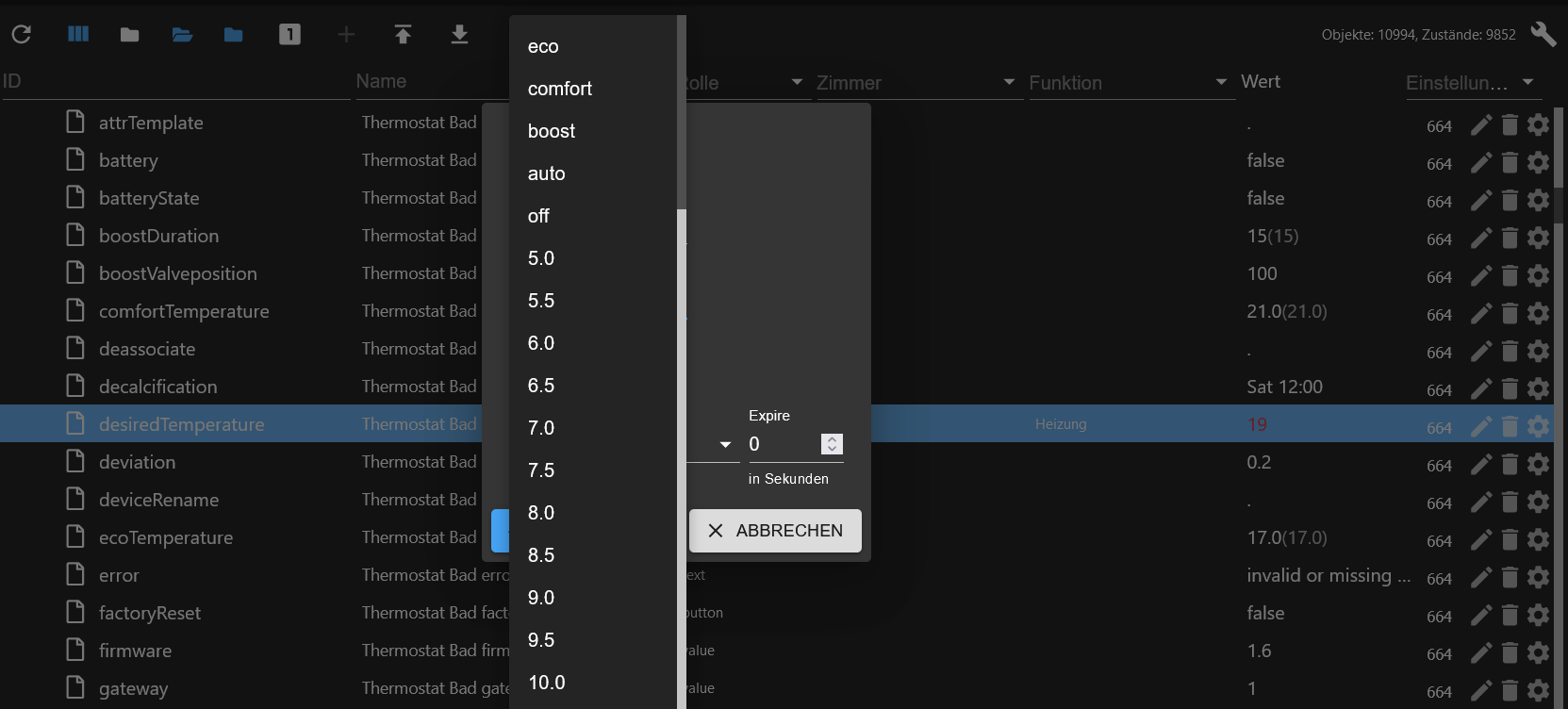Delete the firmware object via trash
Viewport: 1568px width, 709px height.
coord(1510,652)
